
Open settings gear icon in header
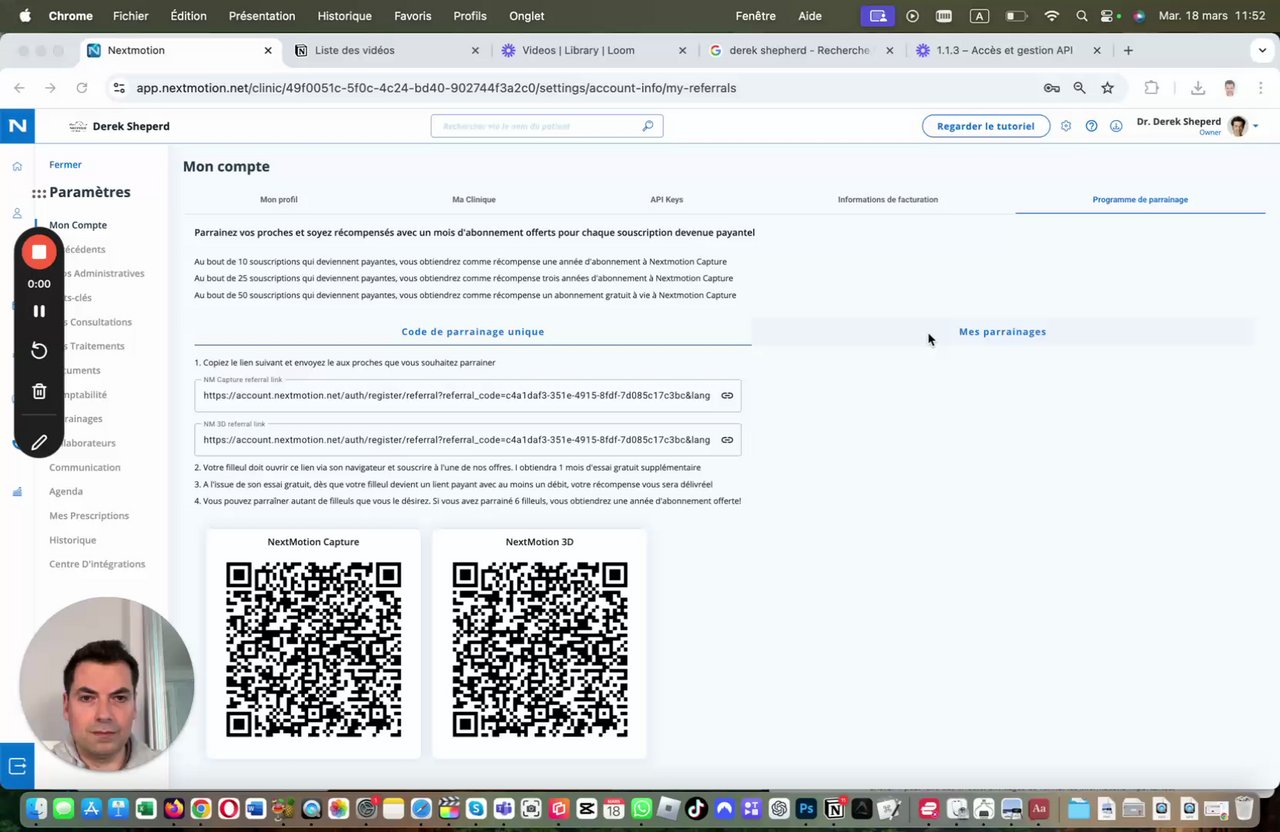coord(1066,126)
